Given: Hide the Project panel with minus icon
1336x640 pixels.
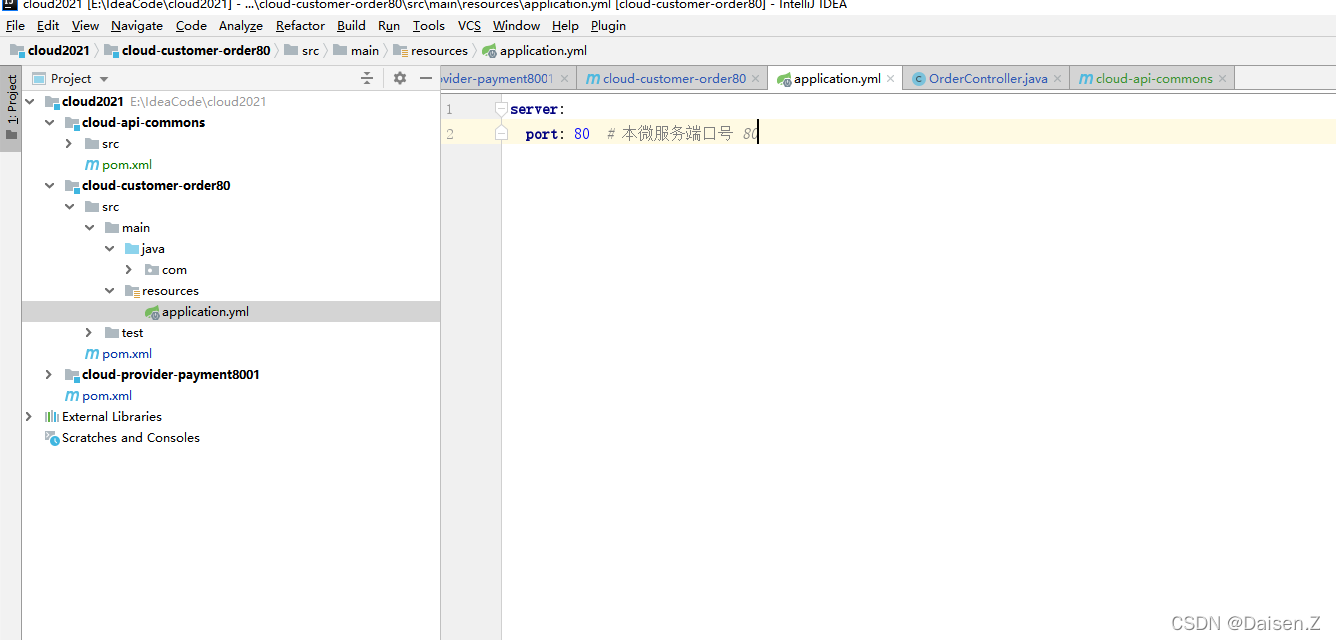Looking at the screenshot, I should [426, 78].
